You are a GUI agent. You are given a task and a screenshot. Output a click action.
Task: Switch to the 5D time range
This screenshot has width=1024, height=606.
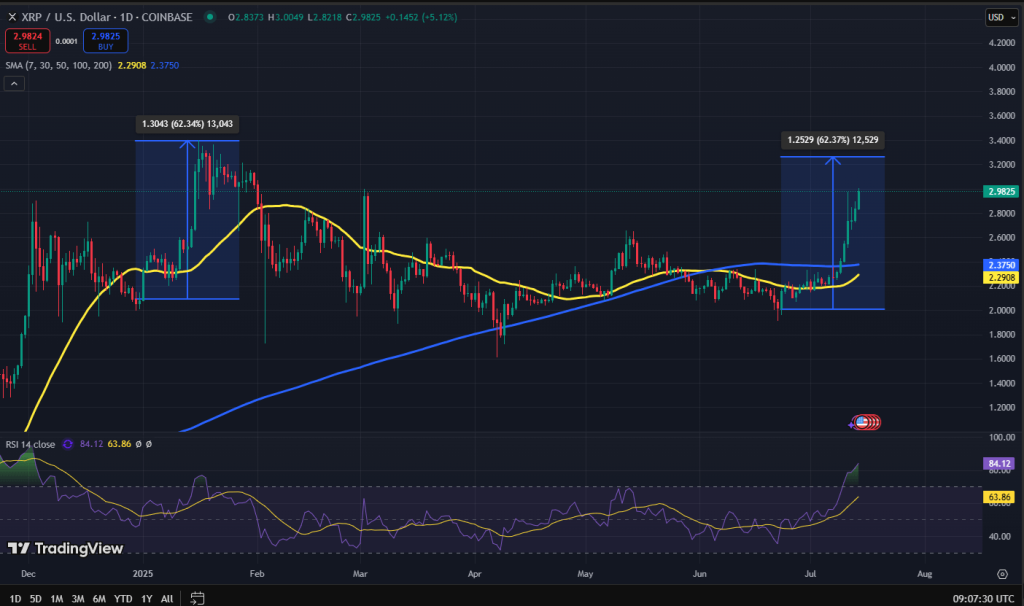tap(36, 598)
